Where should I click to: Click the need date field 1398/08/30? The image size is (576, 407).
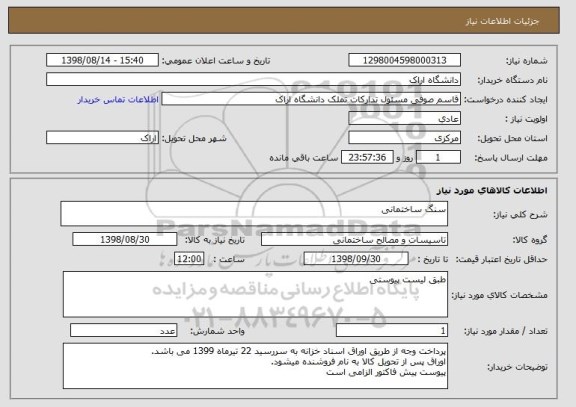click(125, 239)
